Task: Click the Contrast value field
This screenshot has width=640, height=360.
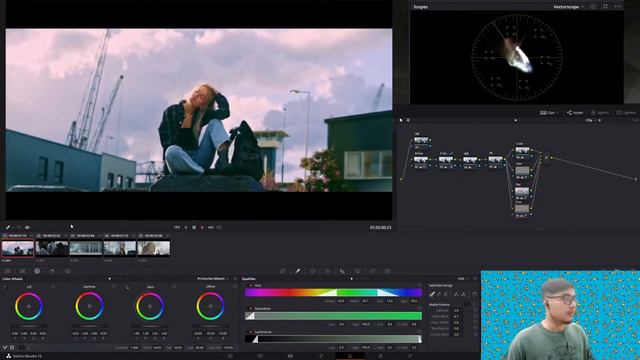Action: tap(135, 348)
